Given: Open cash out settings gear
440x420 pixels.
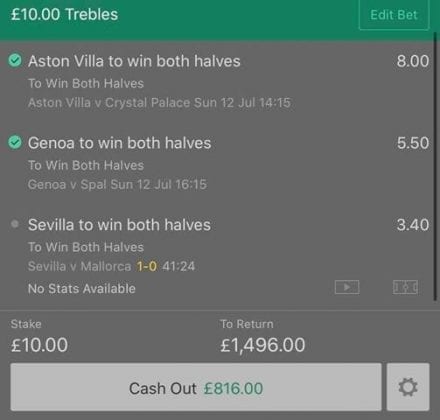Looking at the screenshot, I should (x=408, y=387).
